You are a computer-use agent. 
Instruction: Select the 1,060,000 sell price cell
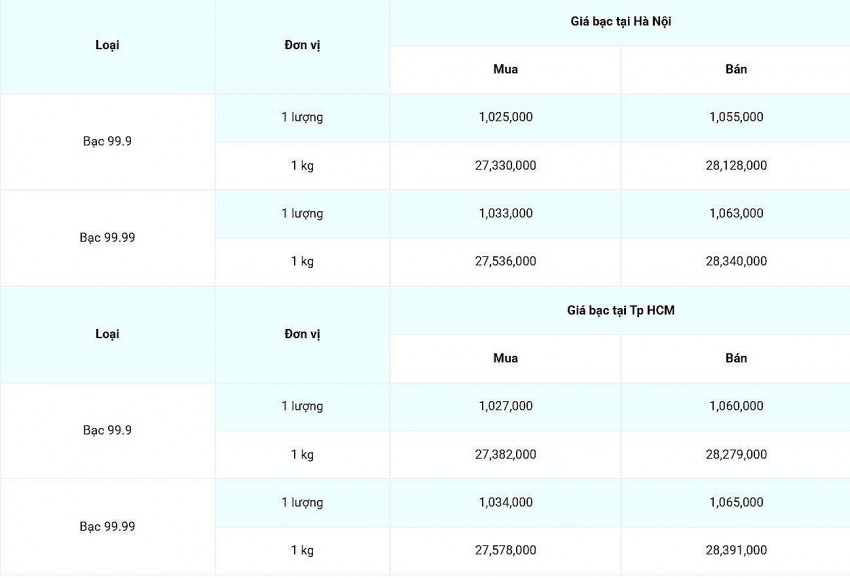736,406
